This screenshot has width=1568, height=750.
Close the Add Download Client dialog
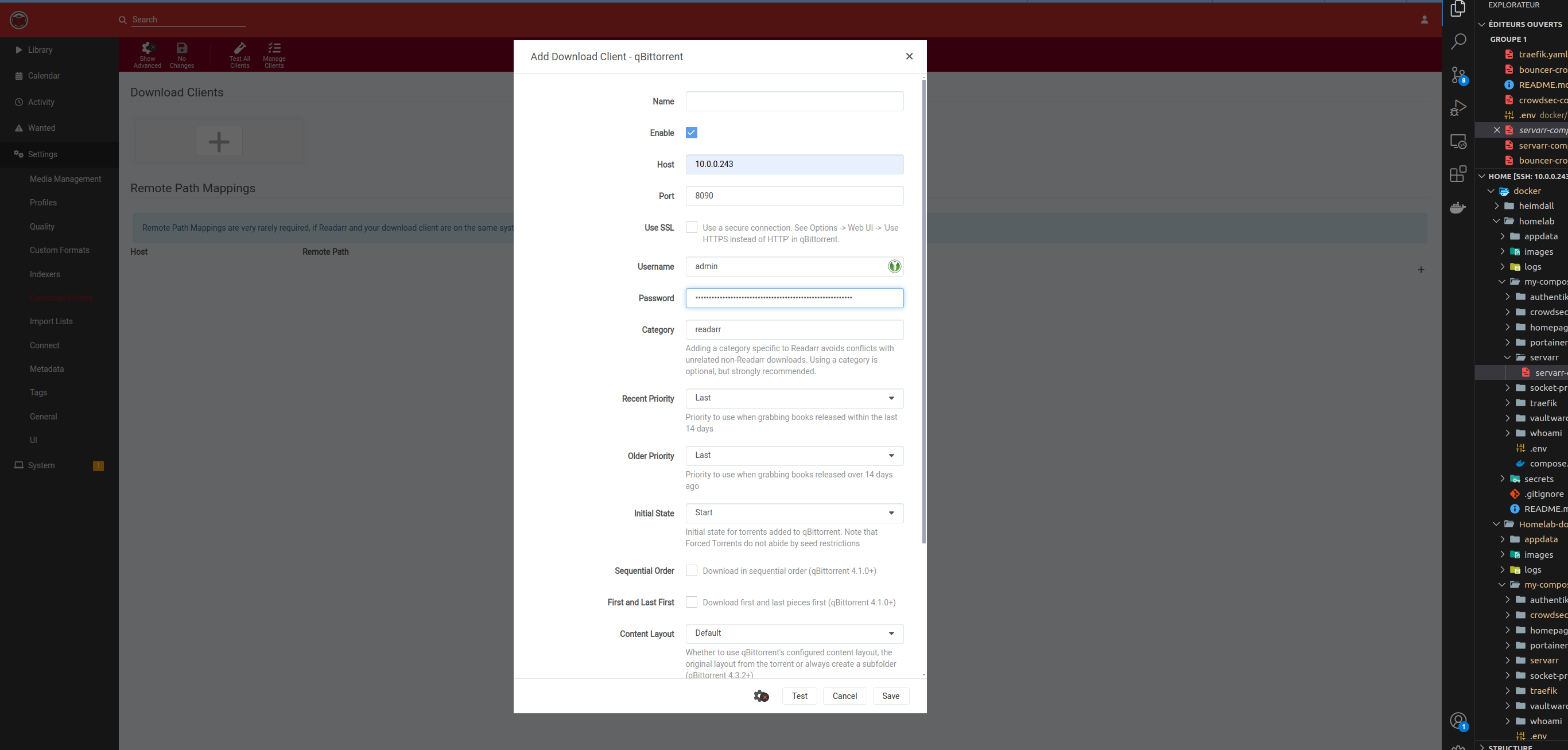(x=909, y=56)
